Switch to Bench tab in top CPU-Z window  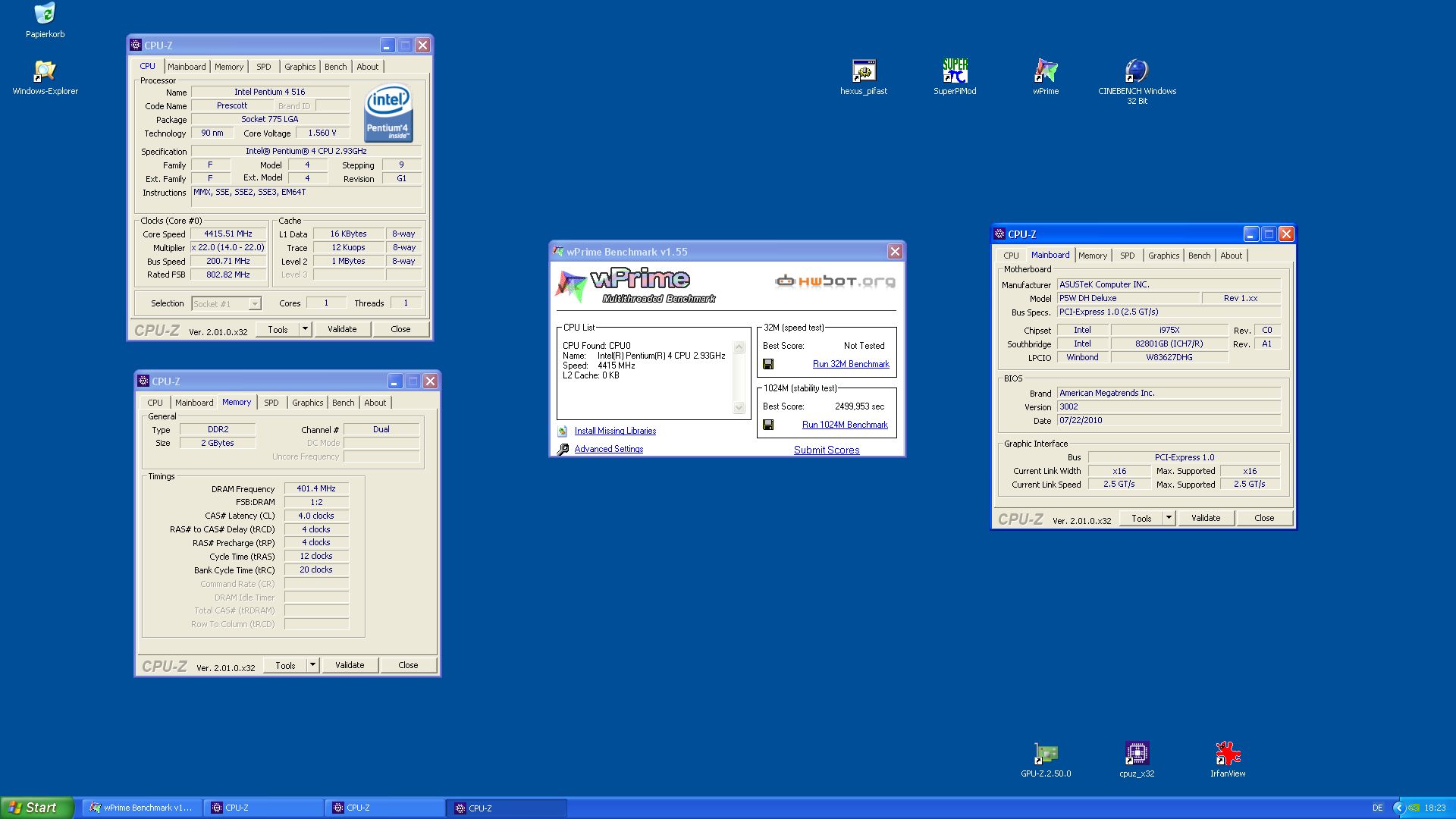[335, 67]
